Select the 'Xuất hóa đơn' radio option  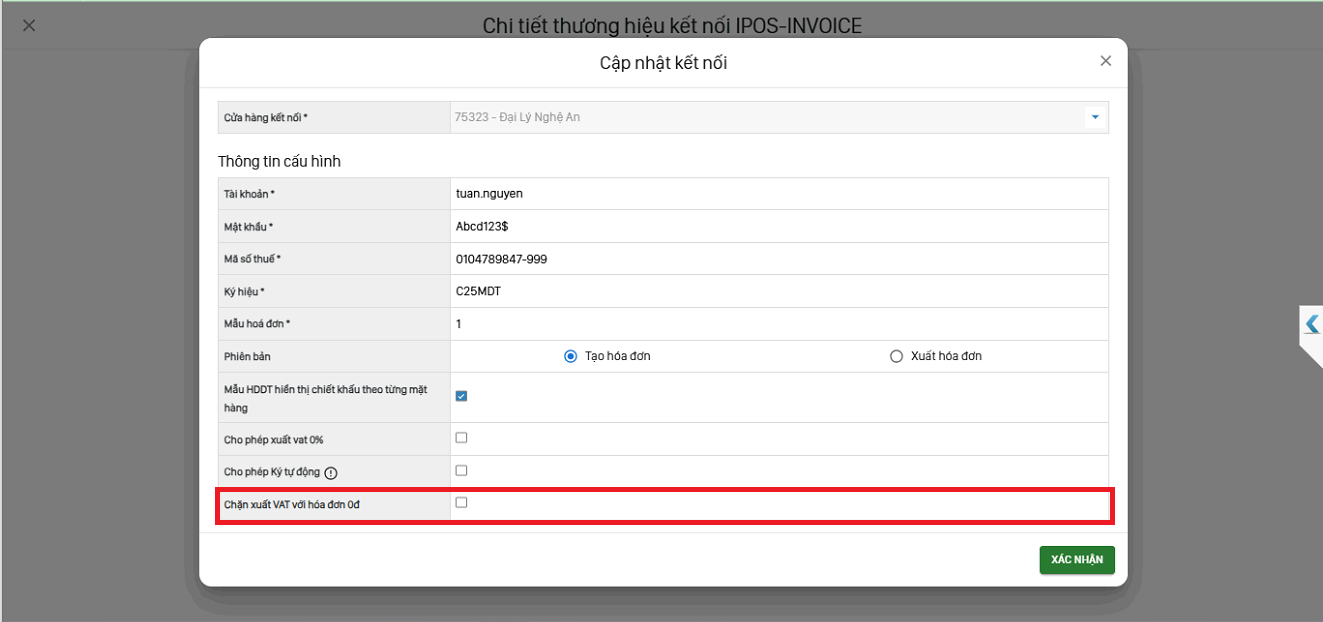coord(896,356)
